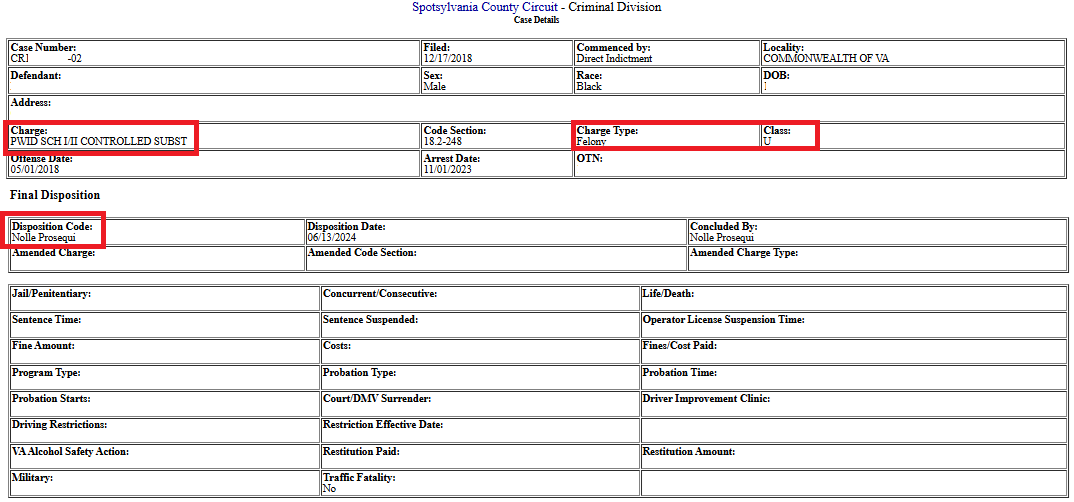Select the Case Details heading text
Viewport: 1074px width, 502px height.
[536, 20]
